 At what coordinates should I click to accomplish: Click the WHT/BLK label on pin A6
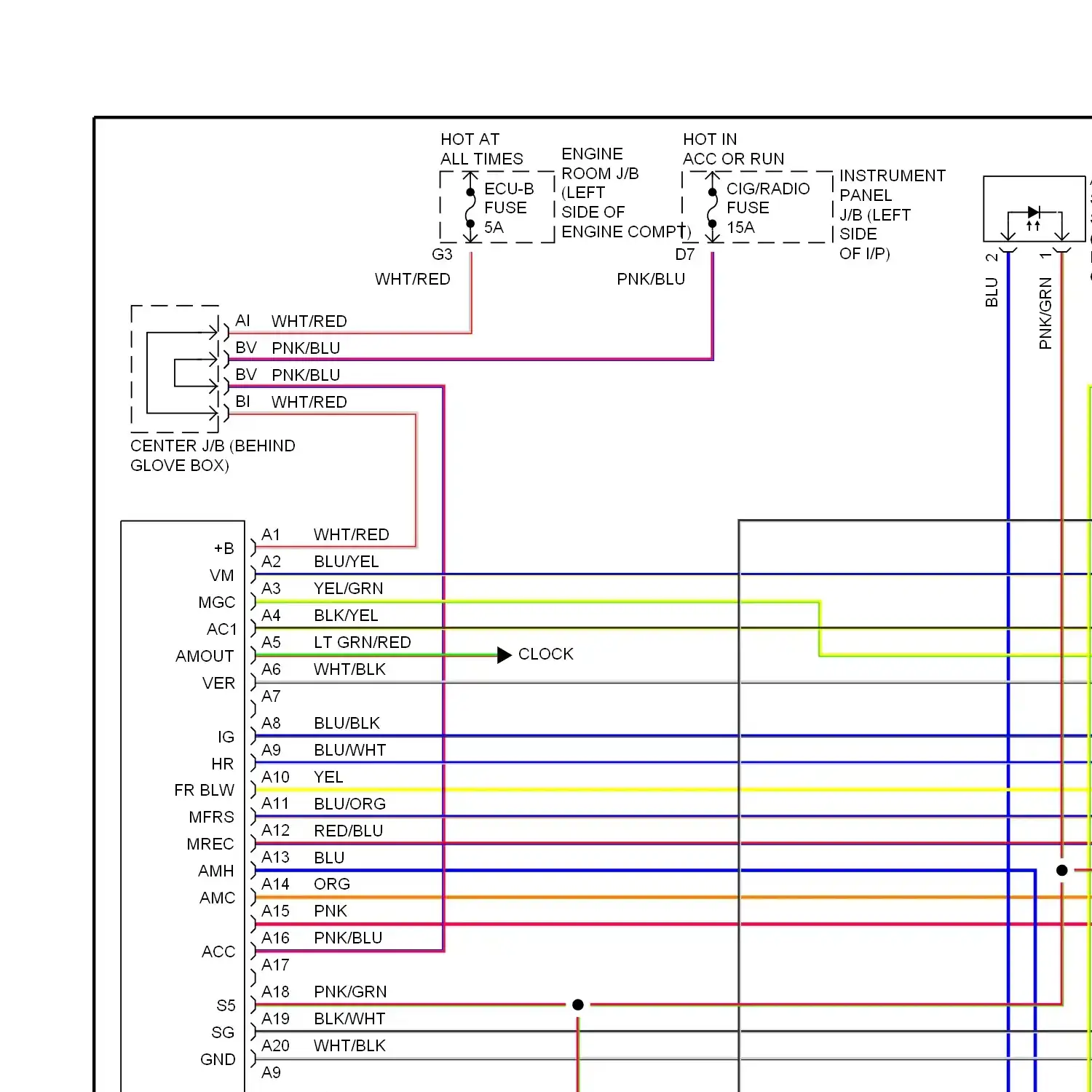(349, 670)
